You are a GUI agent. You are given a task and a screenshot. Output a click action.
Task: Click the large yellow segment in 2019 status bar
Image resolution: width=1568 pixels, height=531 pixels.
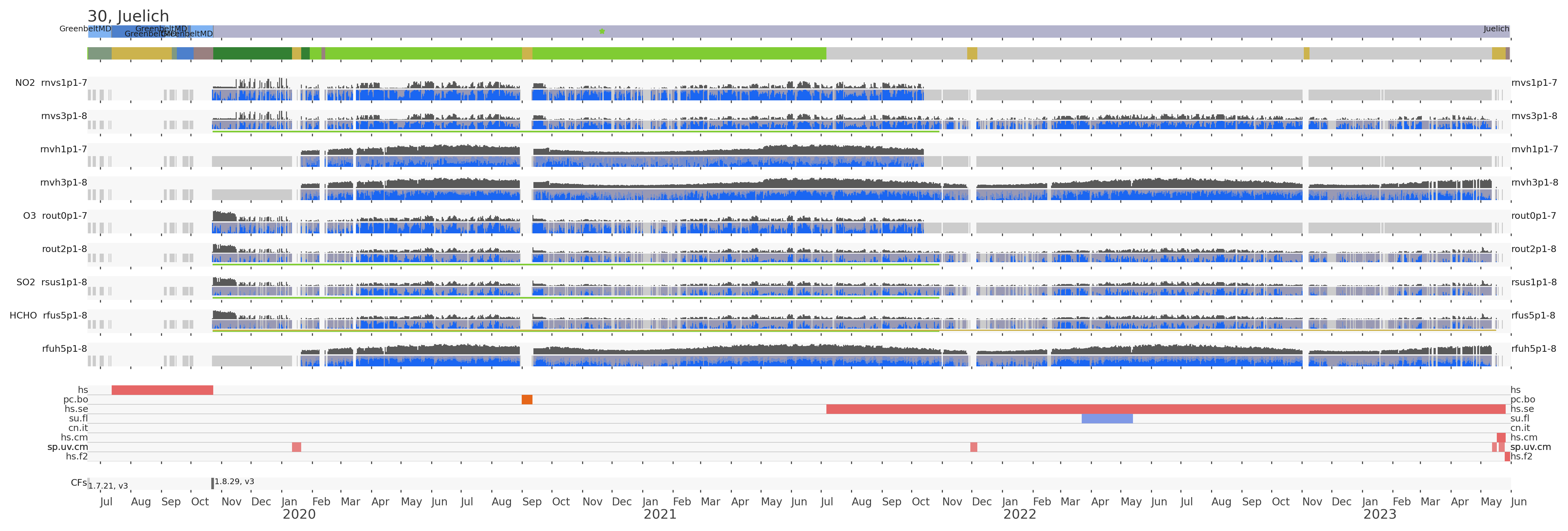coord(141,54)
